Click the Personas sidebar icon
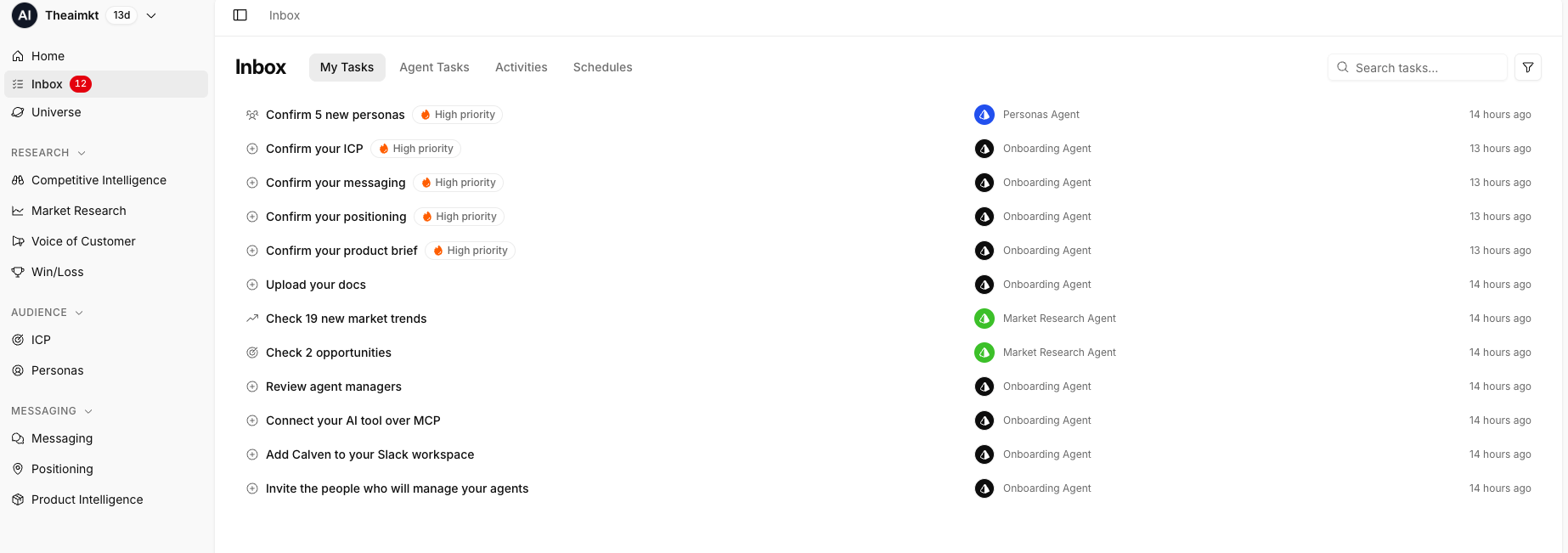Viewport: 1568px width, 553px height. pyautogui.click(x=18, y=370)
